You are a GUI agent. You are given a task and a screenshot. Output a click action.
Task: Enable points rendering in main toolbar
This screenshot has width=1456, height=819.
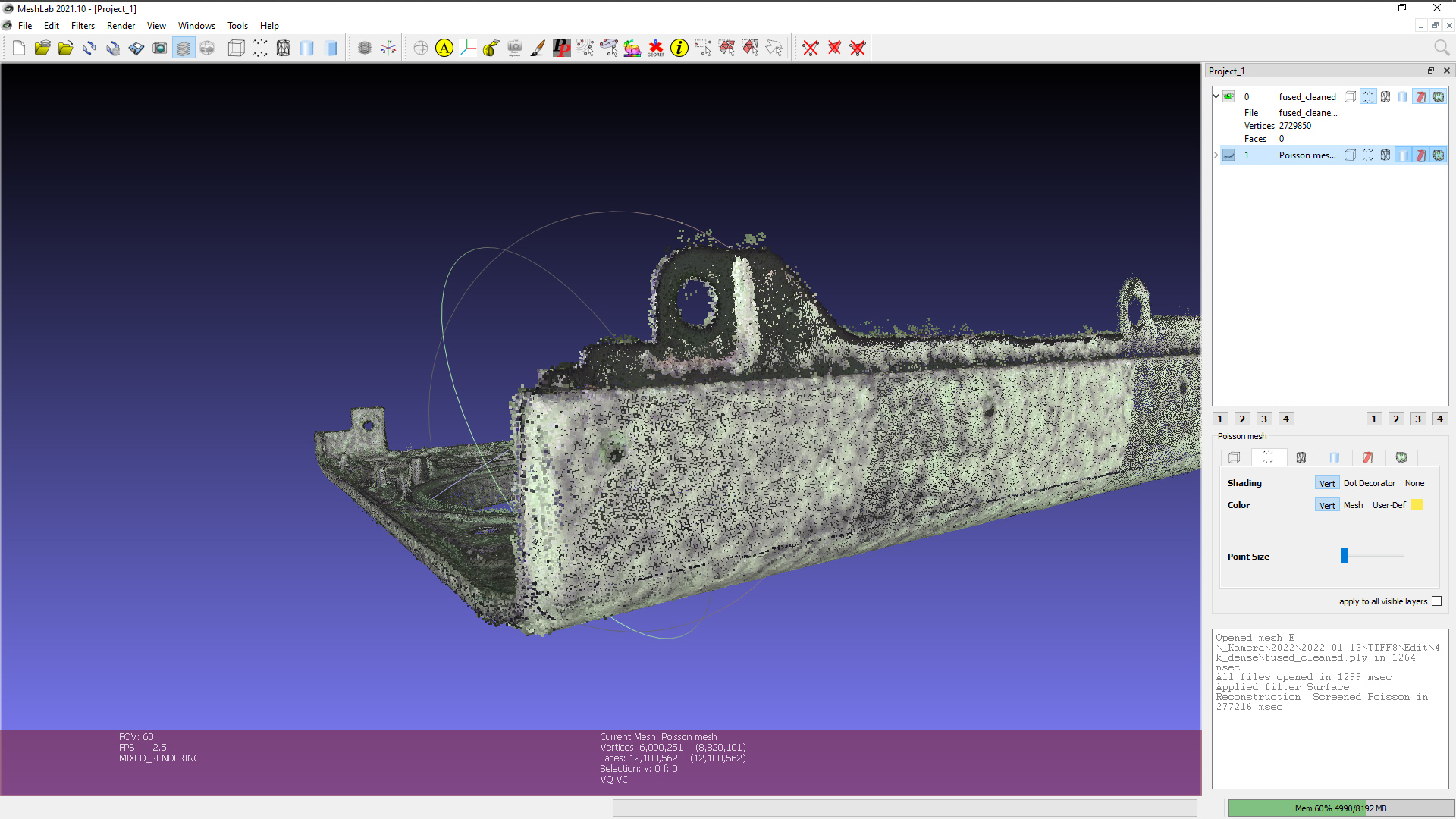click(260, 49)
